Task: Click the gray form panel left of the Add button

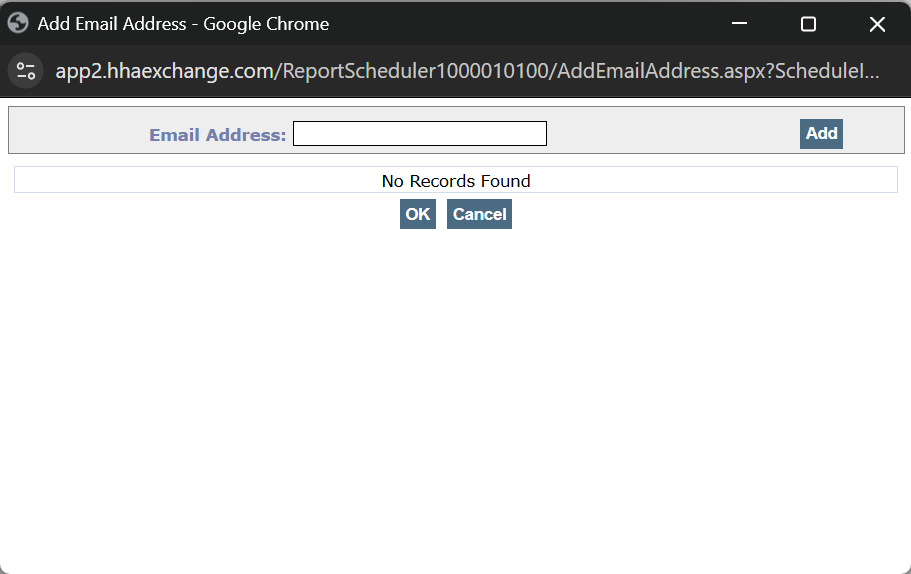Action: [670, 133]
